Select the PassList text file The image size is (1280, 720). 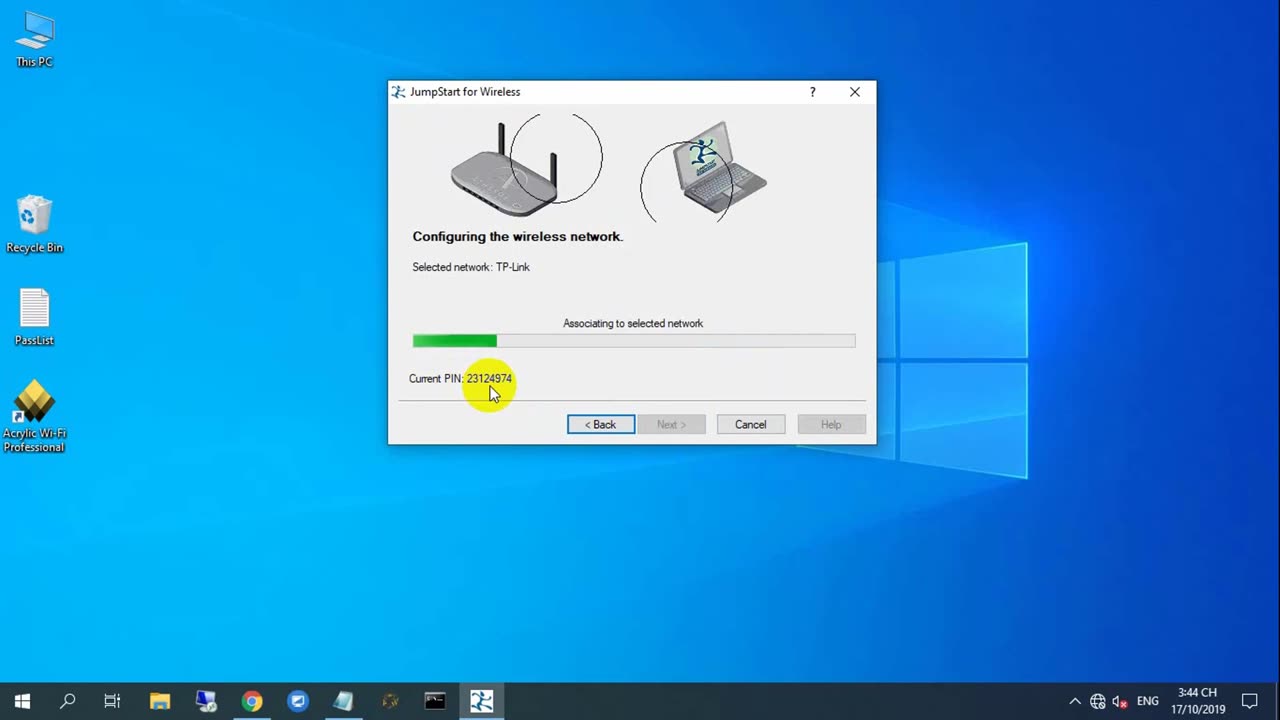(34, 317)
